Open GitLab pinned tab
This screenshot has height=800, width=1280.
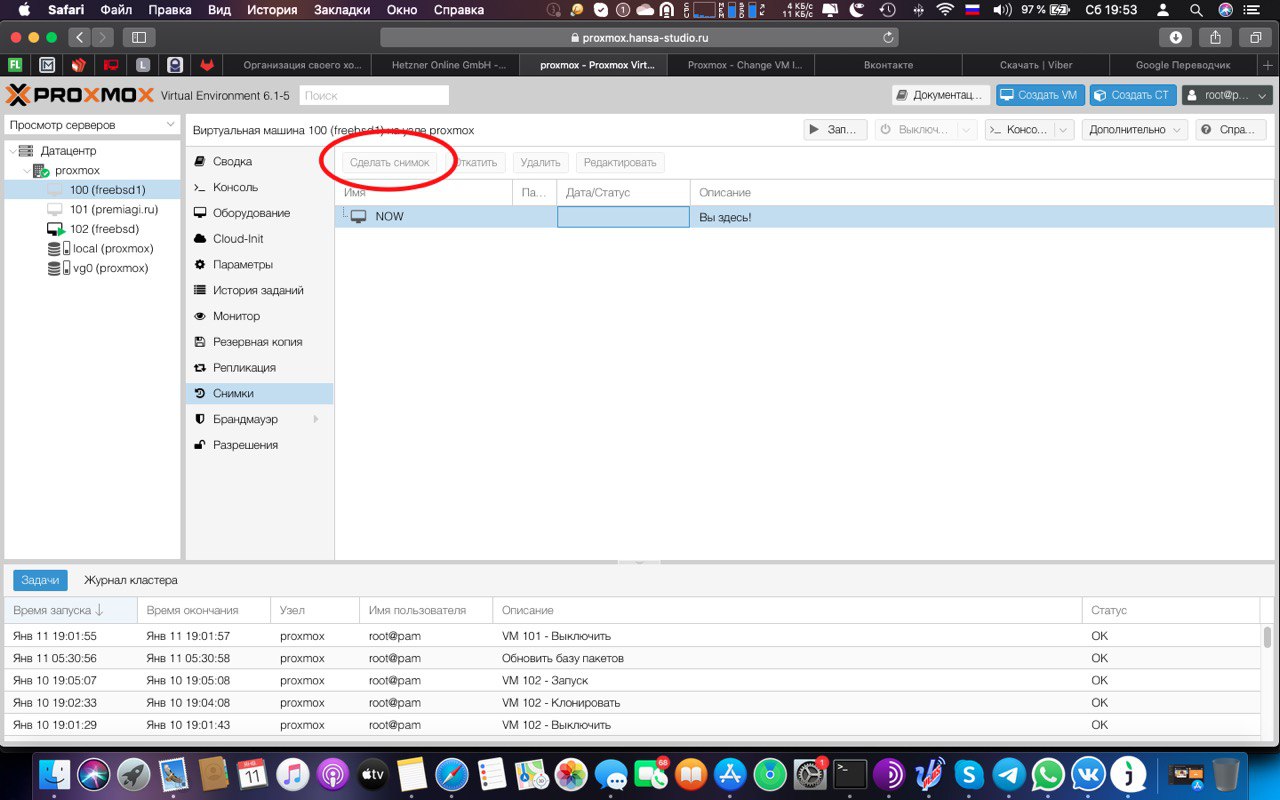click(x=206, y=65)
